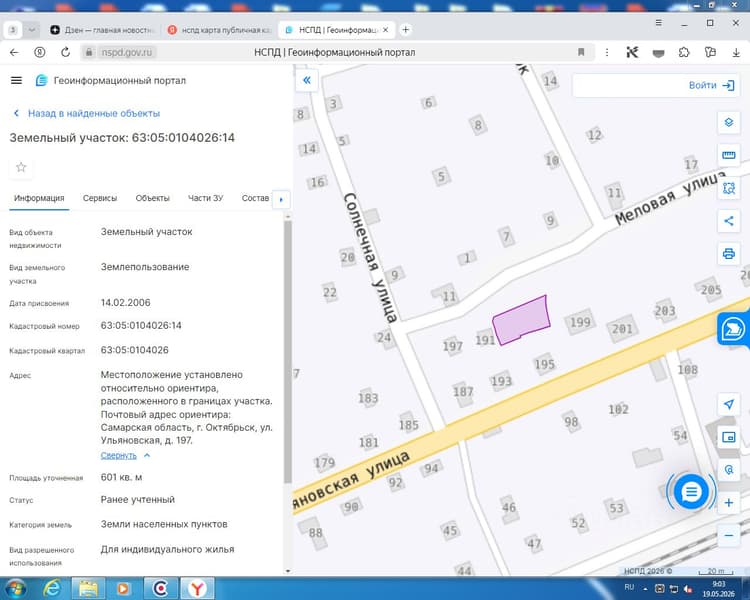Viewport: 750px width, 600px height.
Task: Zoom out the map with minus
Action: pyautogui.click(x=728, y=535)
